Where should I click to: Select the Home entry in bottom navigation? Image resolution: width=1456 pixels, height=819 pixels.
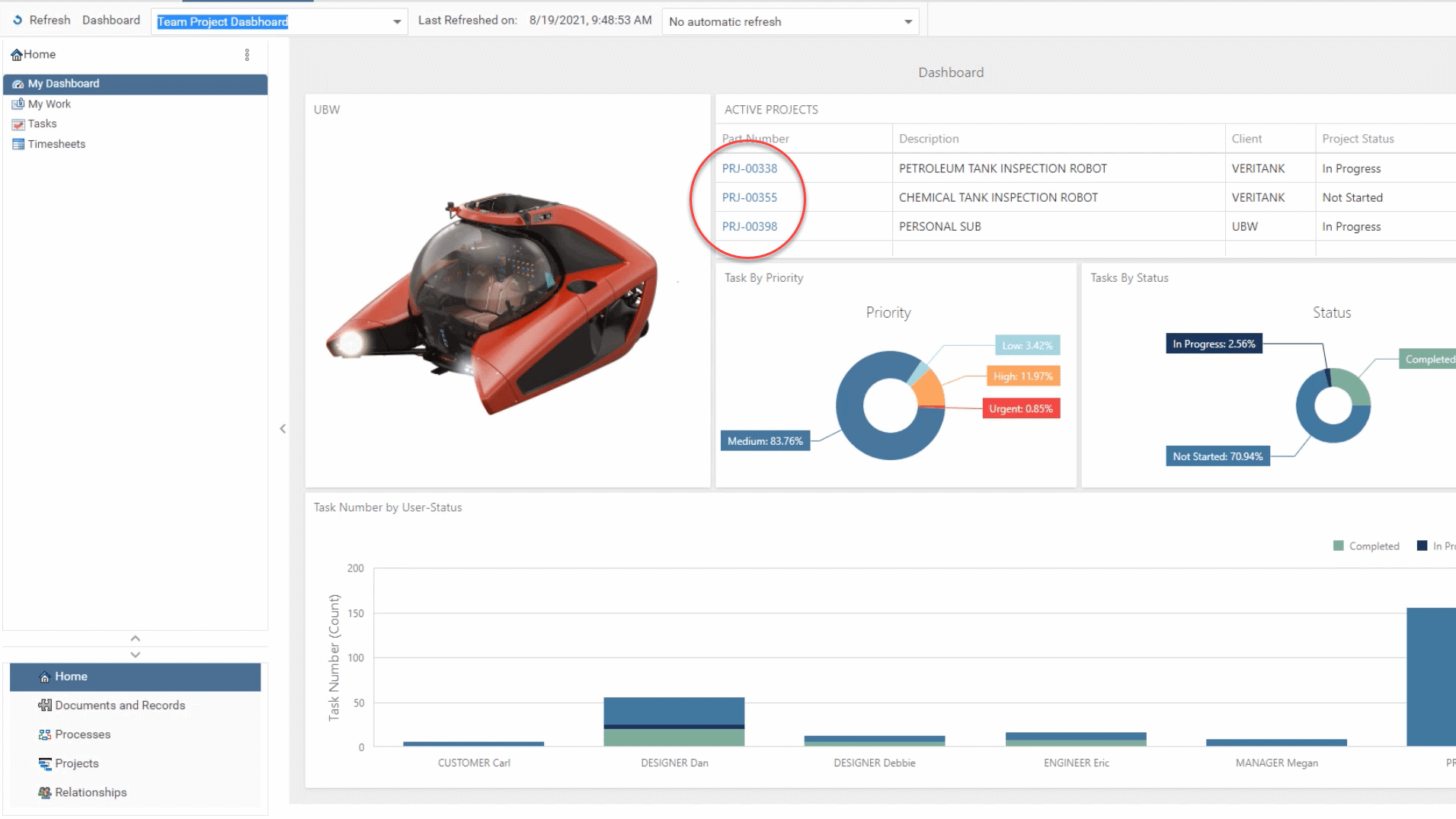coord(72,677)
